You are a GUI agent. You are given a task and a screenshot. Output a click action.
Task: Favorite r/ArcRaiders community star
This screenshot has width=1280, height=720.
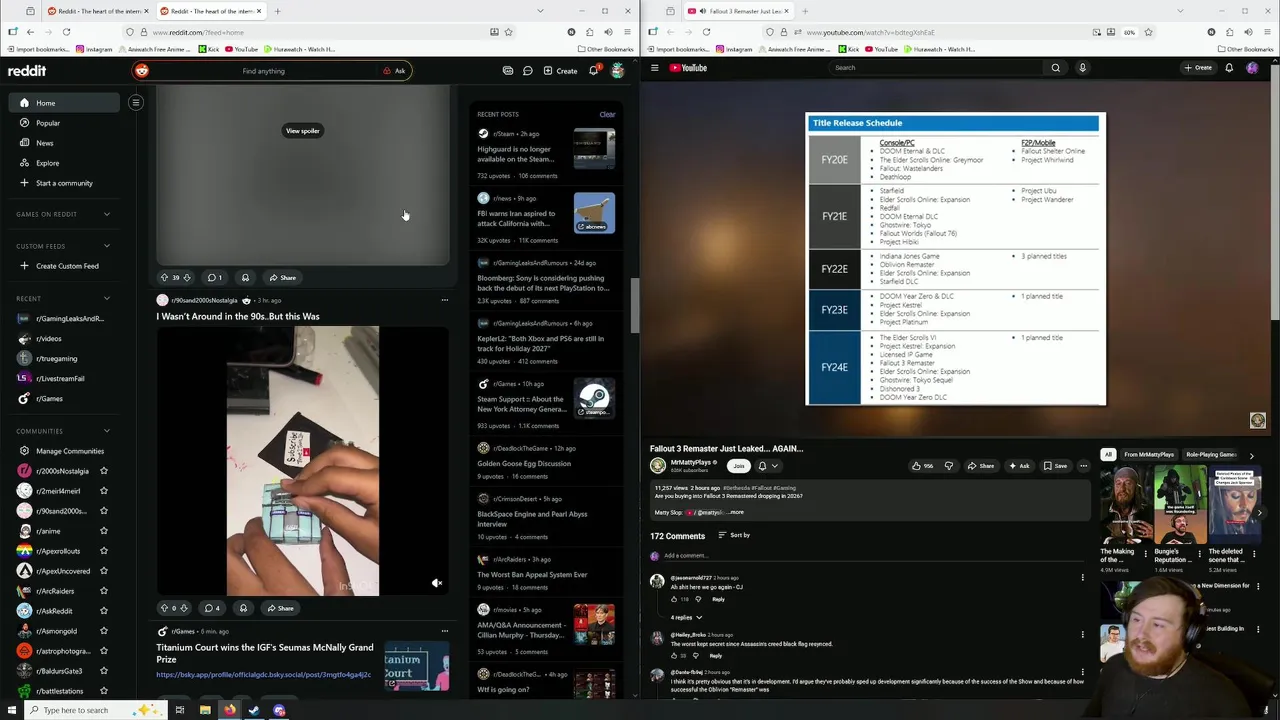pyautogui.click(x=103, y=591)
